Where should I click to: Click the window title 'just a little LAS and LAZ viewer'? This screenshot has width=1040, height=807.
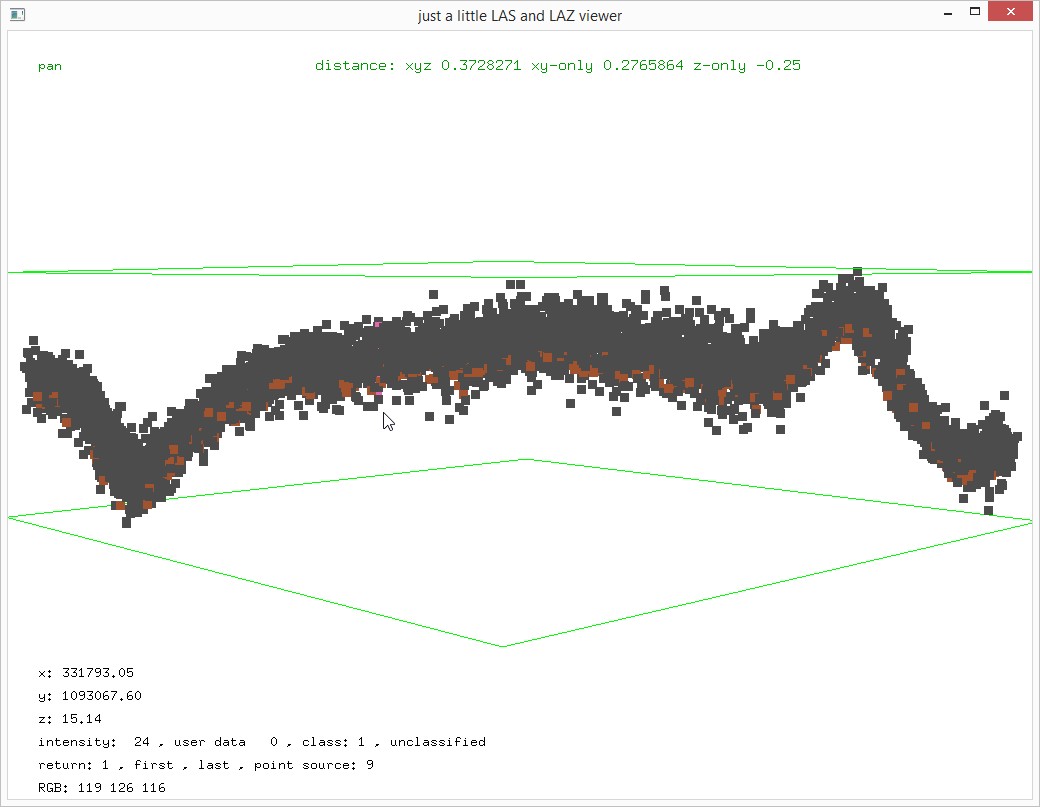[520, 16]
